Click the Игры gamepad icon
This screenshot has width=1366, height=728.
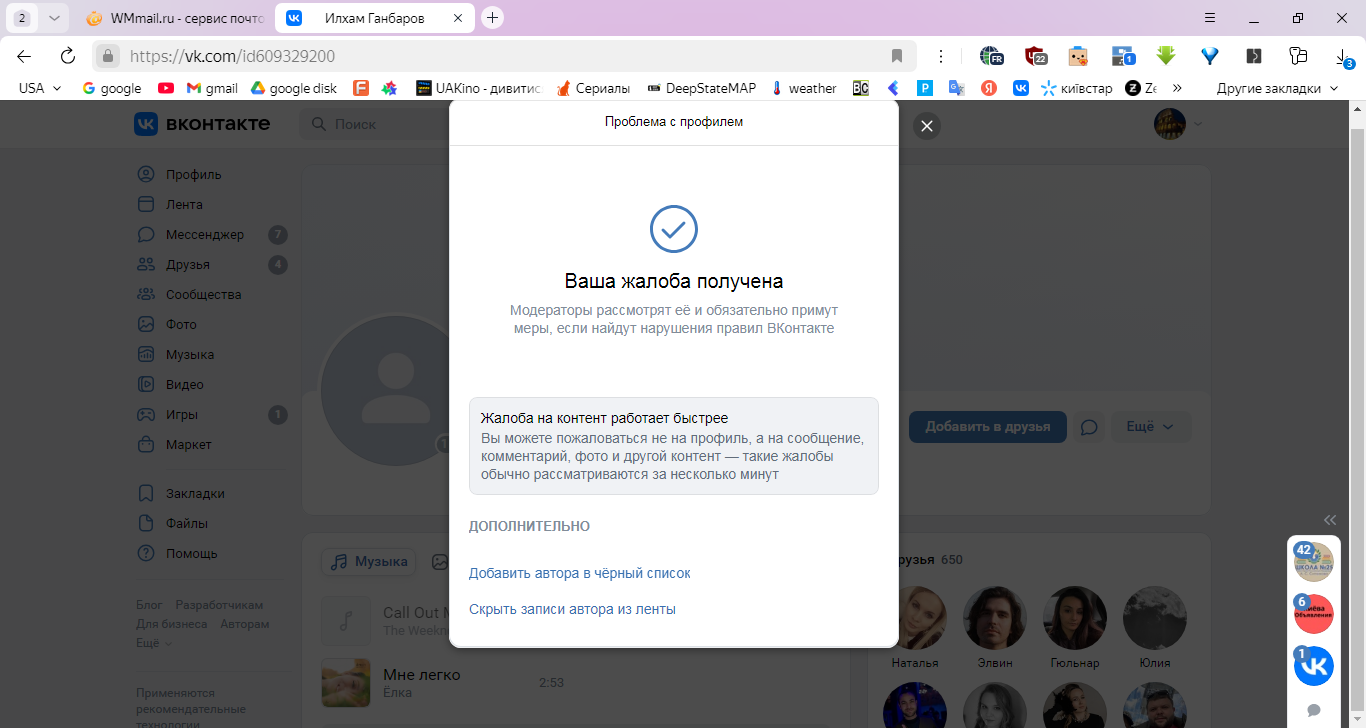[147, 415]
